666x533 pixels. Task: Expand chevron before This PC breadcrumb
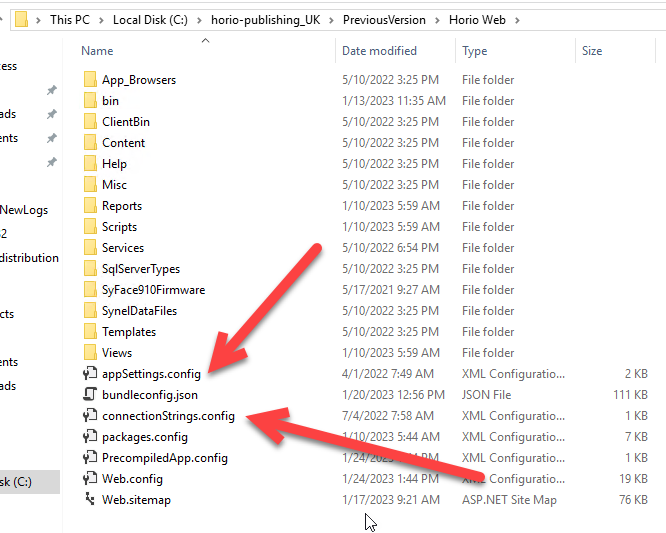click(38, 20)
